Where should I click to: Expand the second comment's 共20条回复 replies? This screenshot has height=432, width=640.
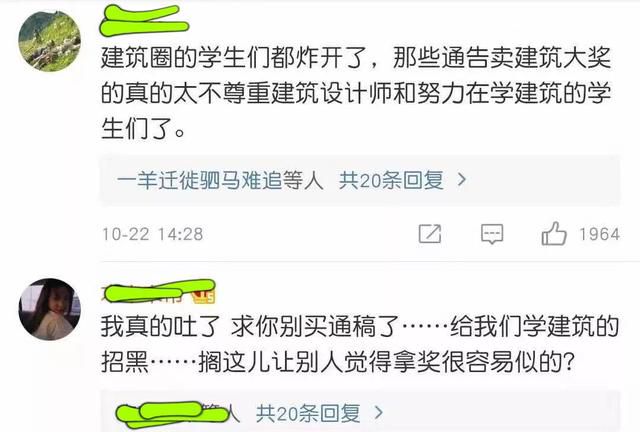[308, 413]
